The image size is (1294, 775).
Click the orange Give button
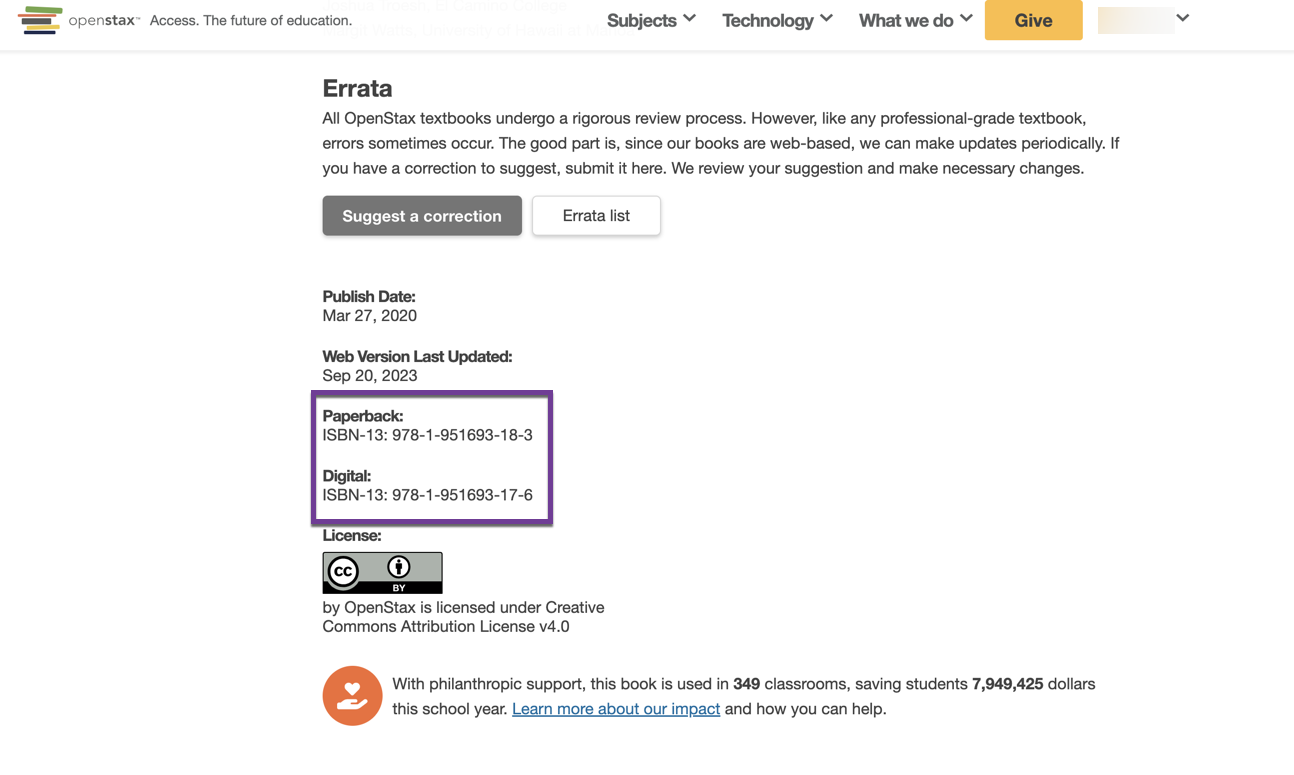coord(1033,20)
